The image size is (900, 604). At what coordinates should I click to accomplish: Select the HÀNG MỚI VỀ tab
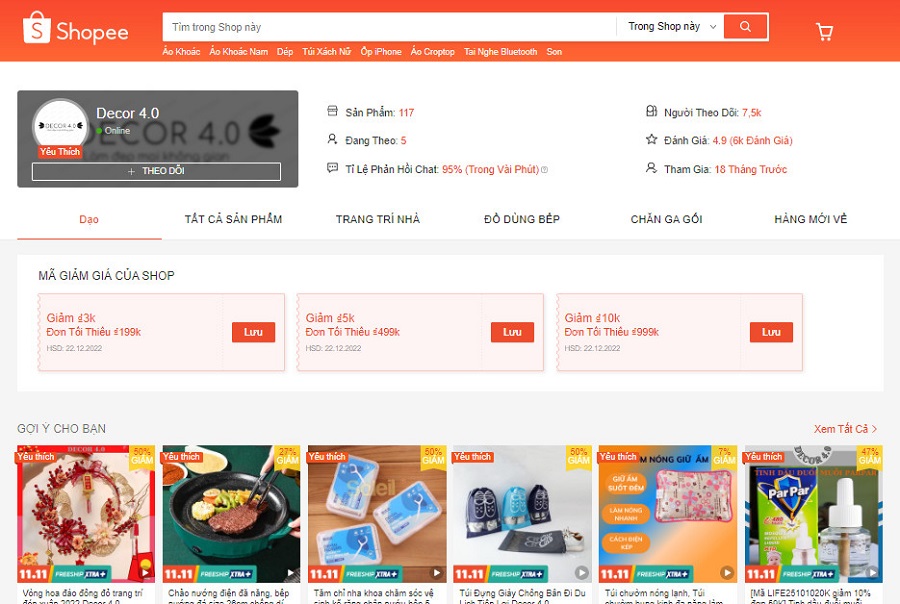(810, 219)
